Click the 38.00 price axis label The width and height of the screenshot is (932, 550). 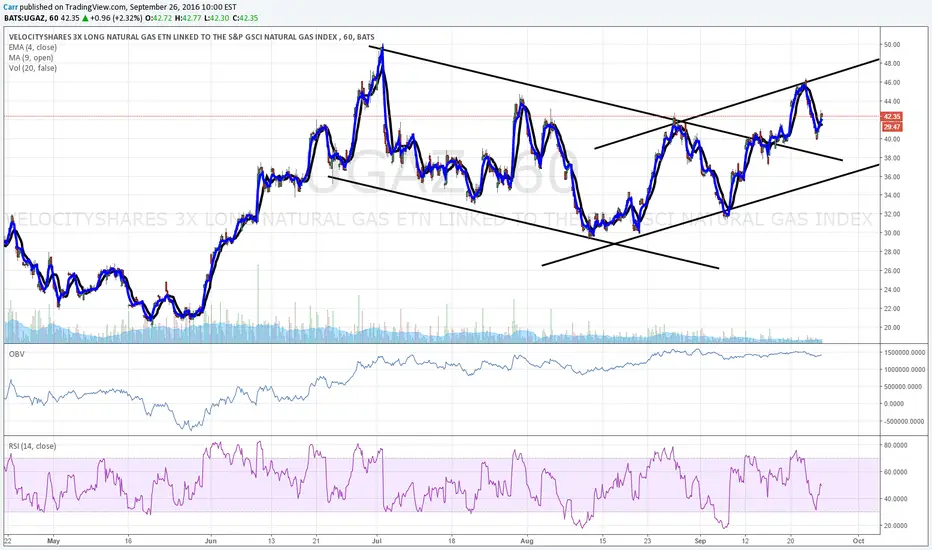click(892, 158)
